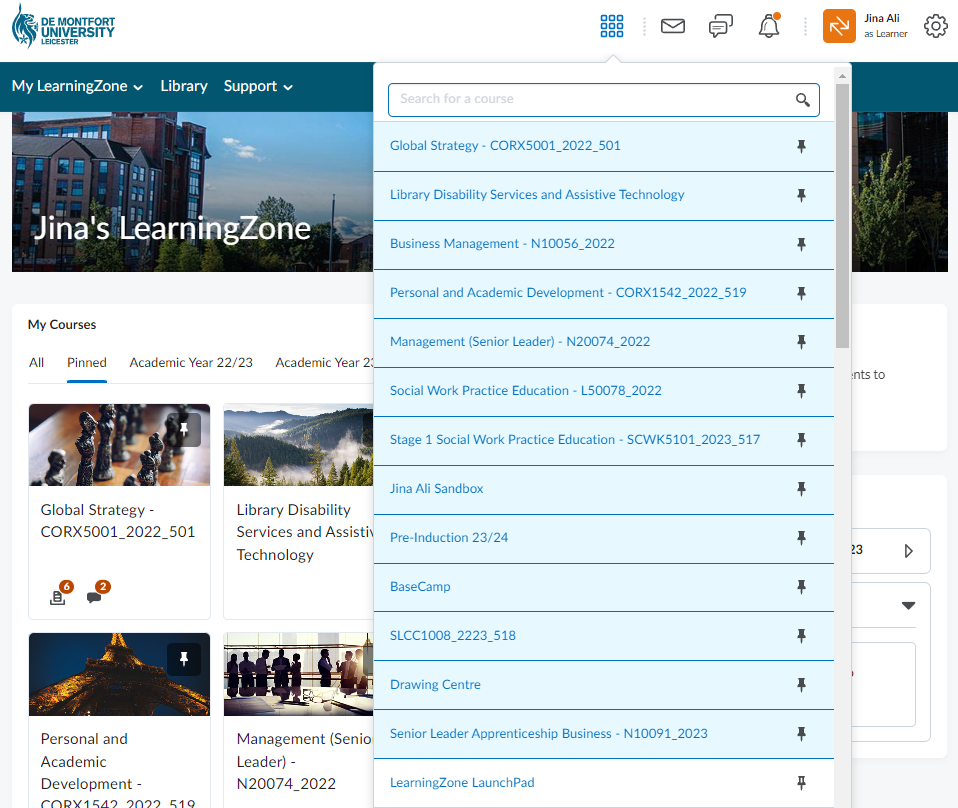
Task: Unpin Pre-Induction 23/24
Action: tap(801, 538)
